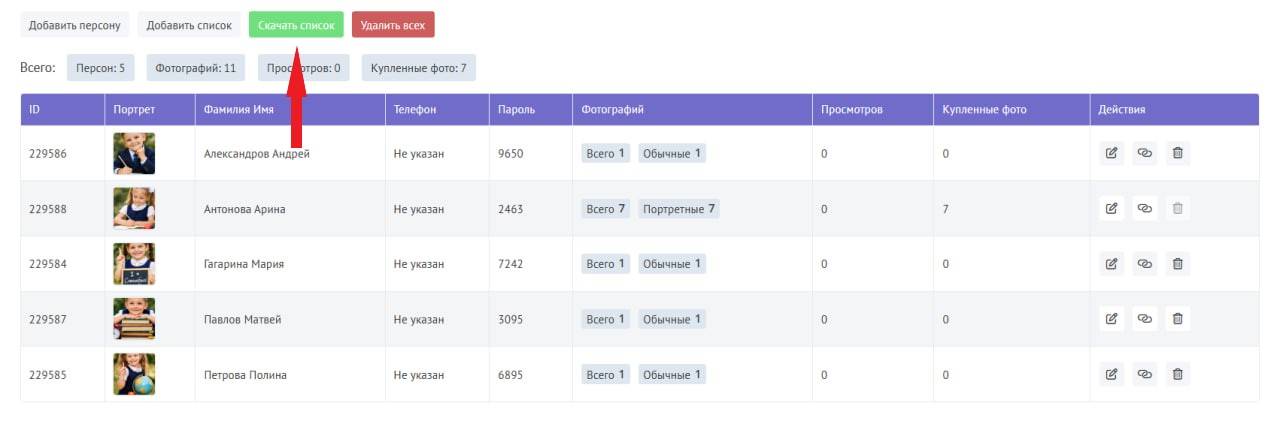This screenshot has height=424, width=1280.
Task: Click the link icon for Петрова Полина
Action: tap(1145, 374)
